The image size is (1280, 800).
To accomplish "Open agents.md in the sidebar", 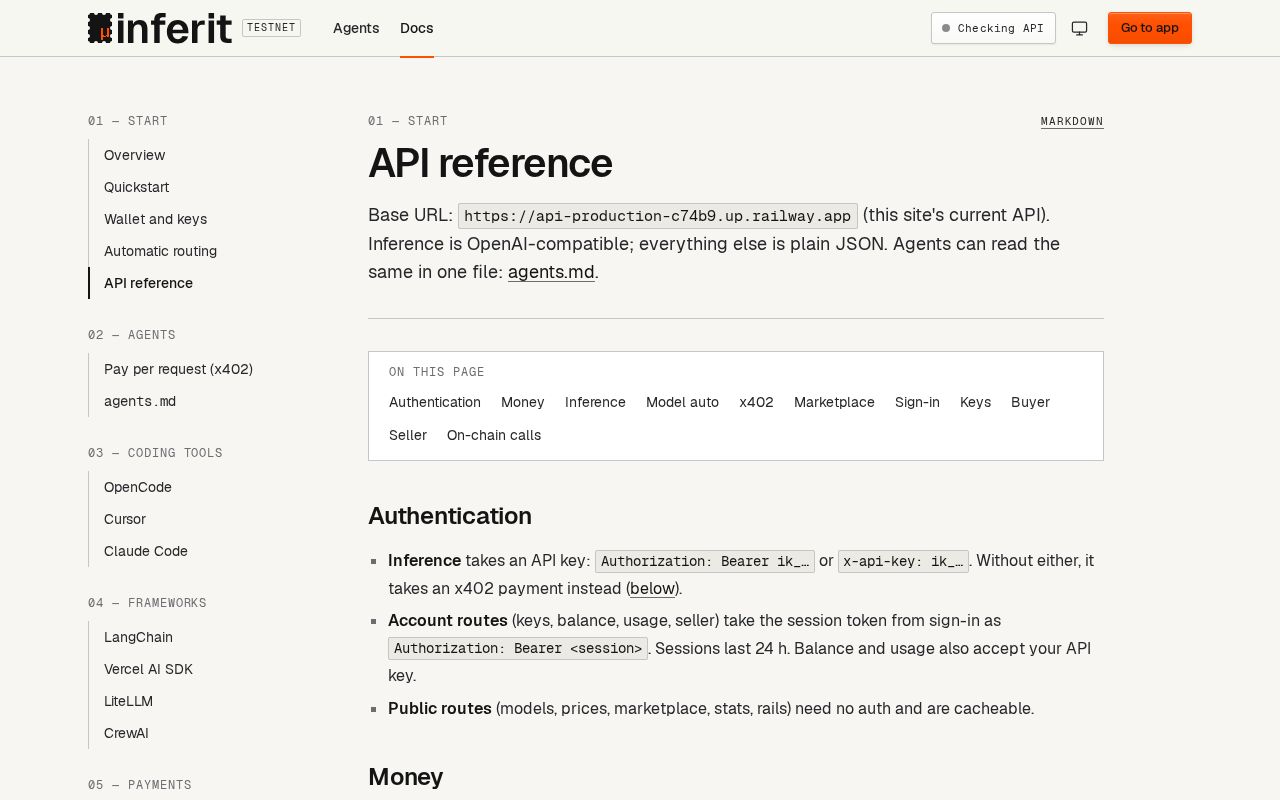I will tap(140, 401).
